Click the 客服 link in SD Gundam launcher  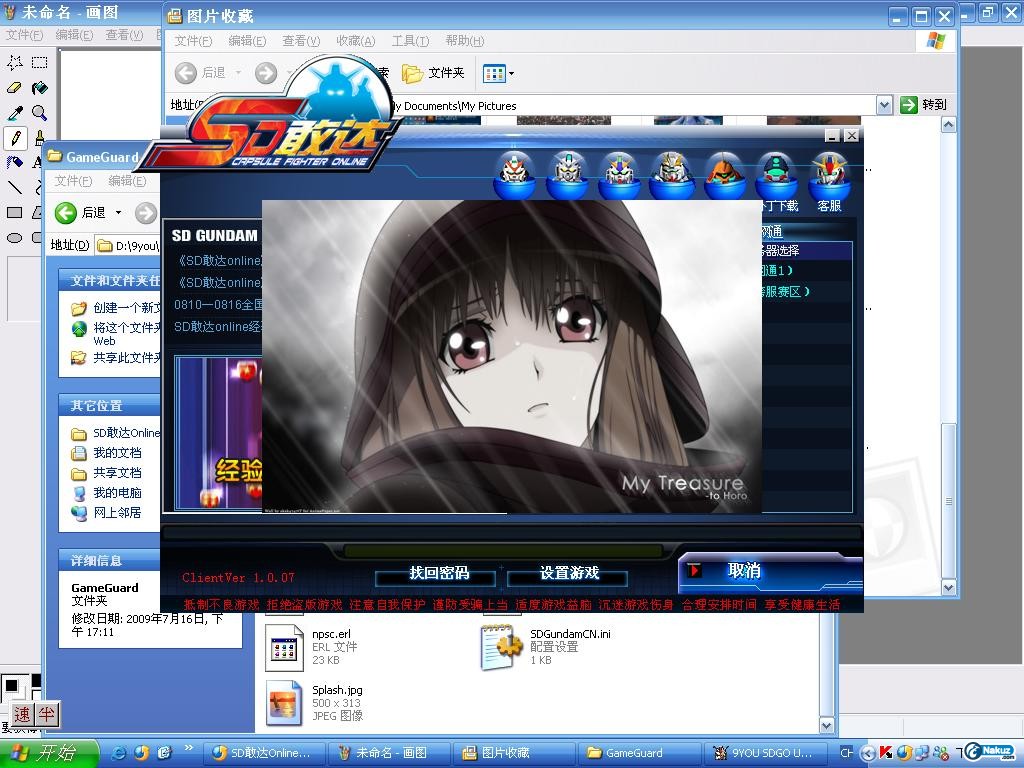[x=829, y=206]
